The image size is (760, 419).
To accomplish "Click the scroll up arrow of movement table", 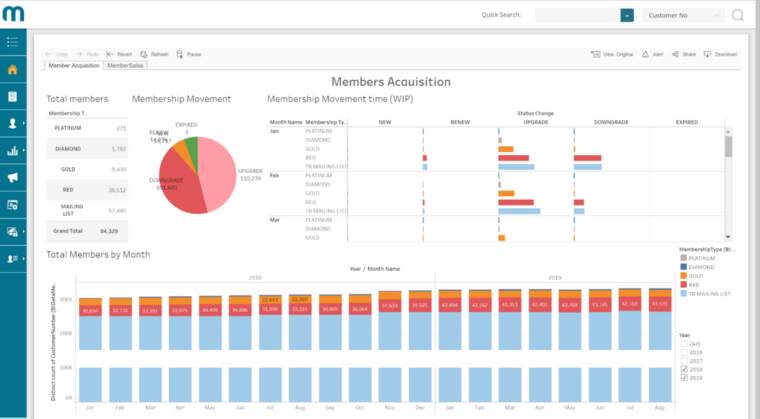I will tap(728, 132).
